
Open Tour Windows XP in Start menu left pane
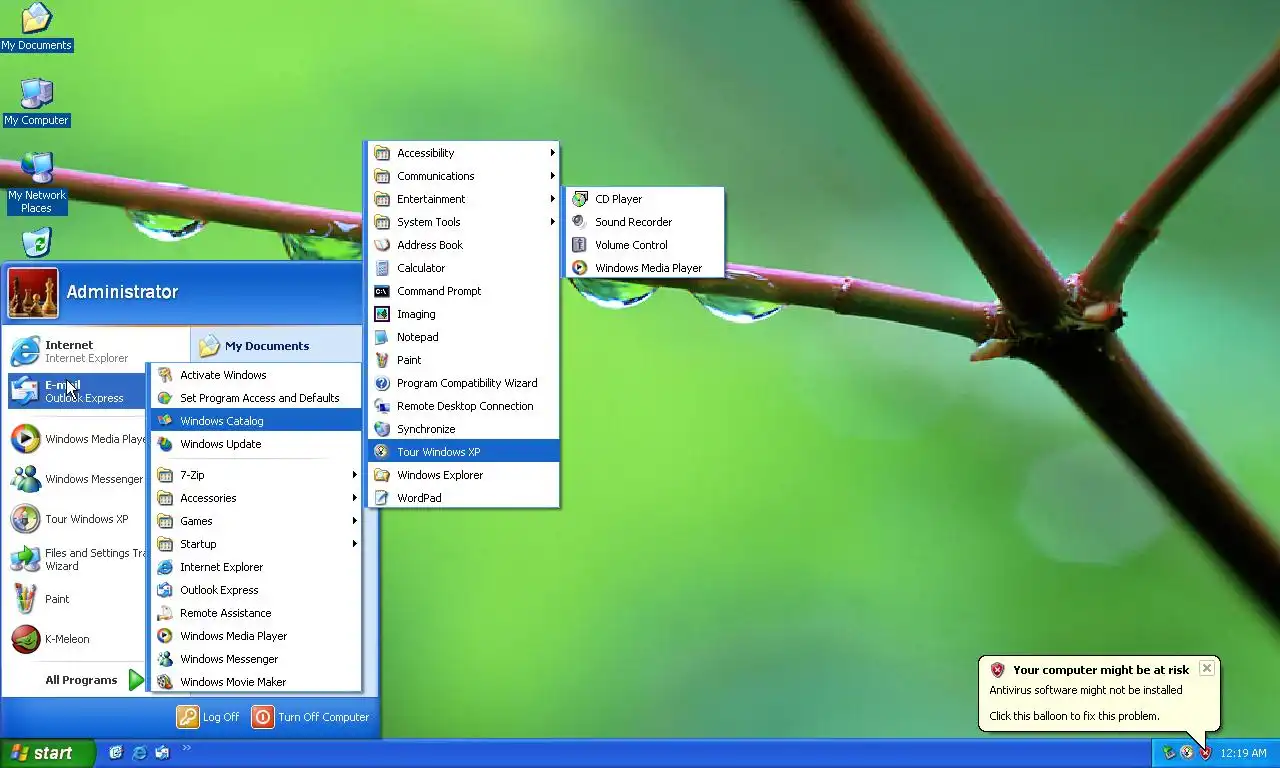[78, 519]
